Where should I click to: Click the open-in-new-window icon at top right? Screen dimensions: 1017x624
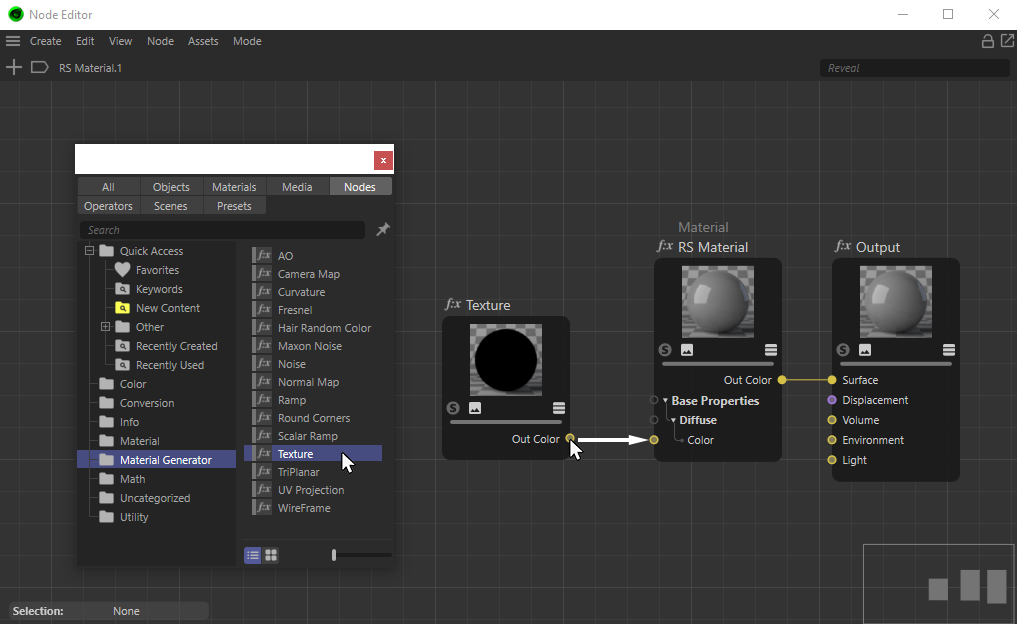tap(1006, 41)
